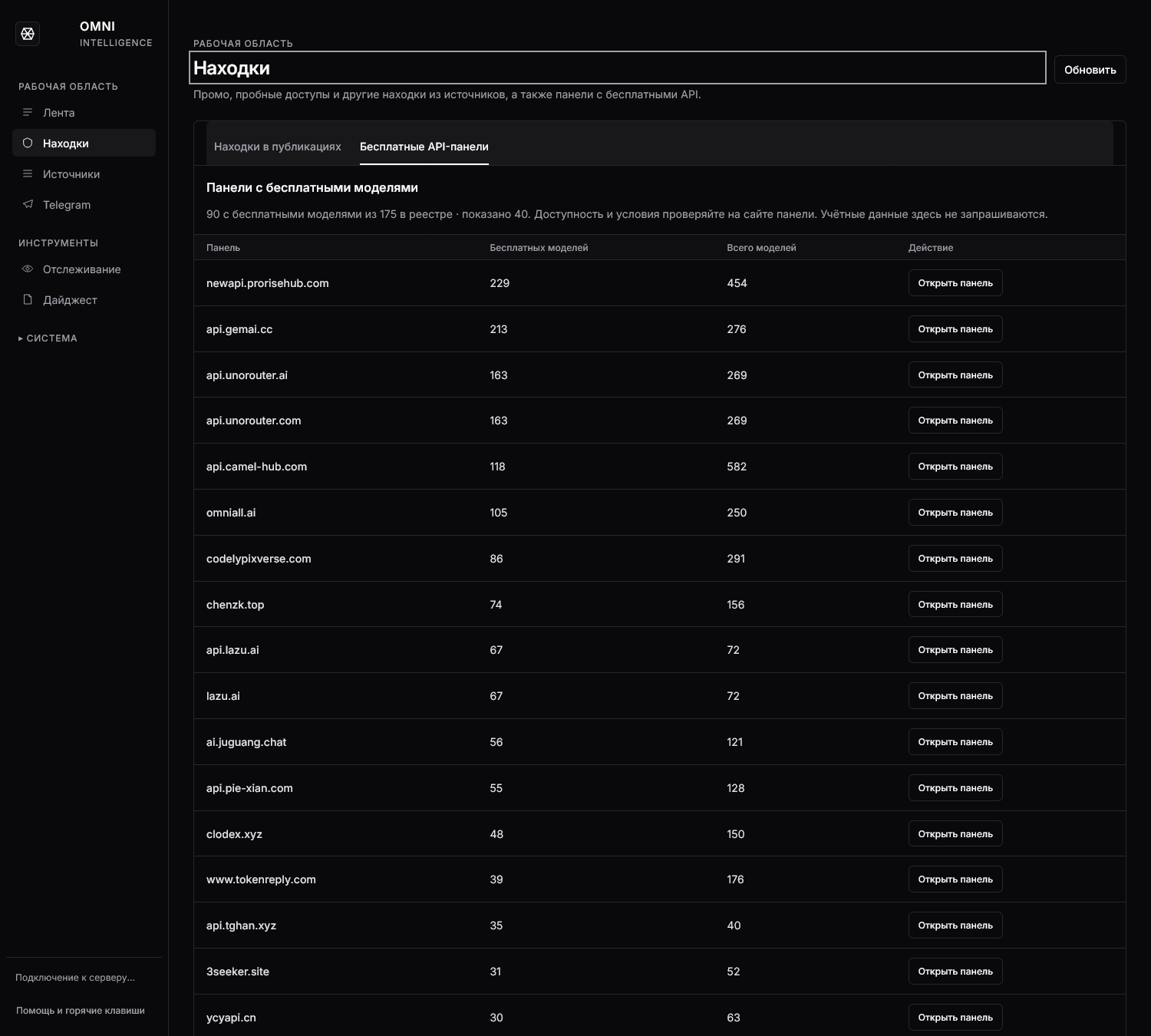Click the api.gemai.cc panel name
1151x1036 pixels.
tap(239, 329)
